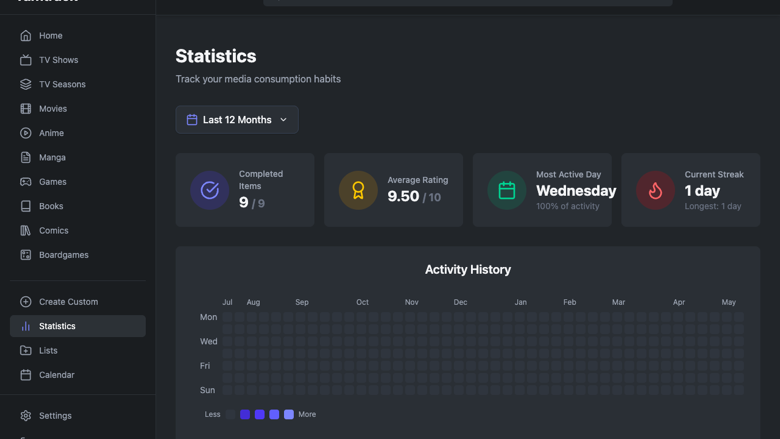Click the Activity History heading
Viewport: 780px width, 439px height.
point(468,269)
